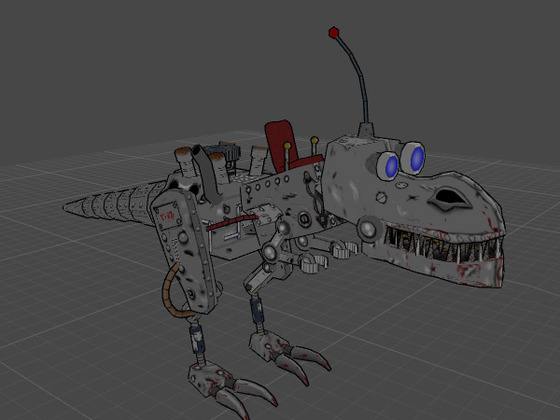Select the robot dinosaur's segmented cone tail
This screenshot has width=560, height=420.
(114, 203)
